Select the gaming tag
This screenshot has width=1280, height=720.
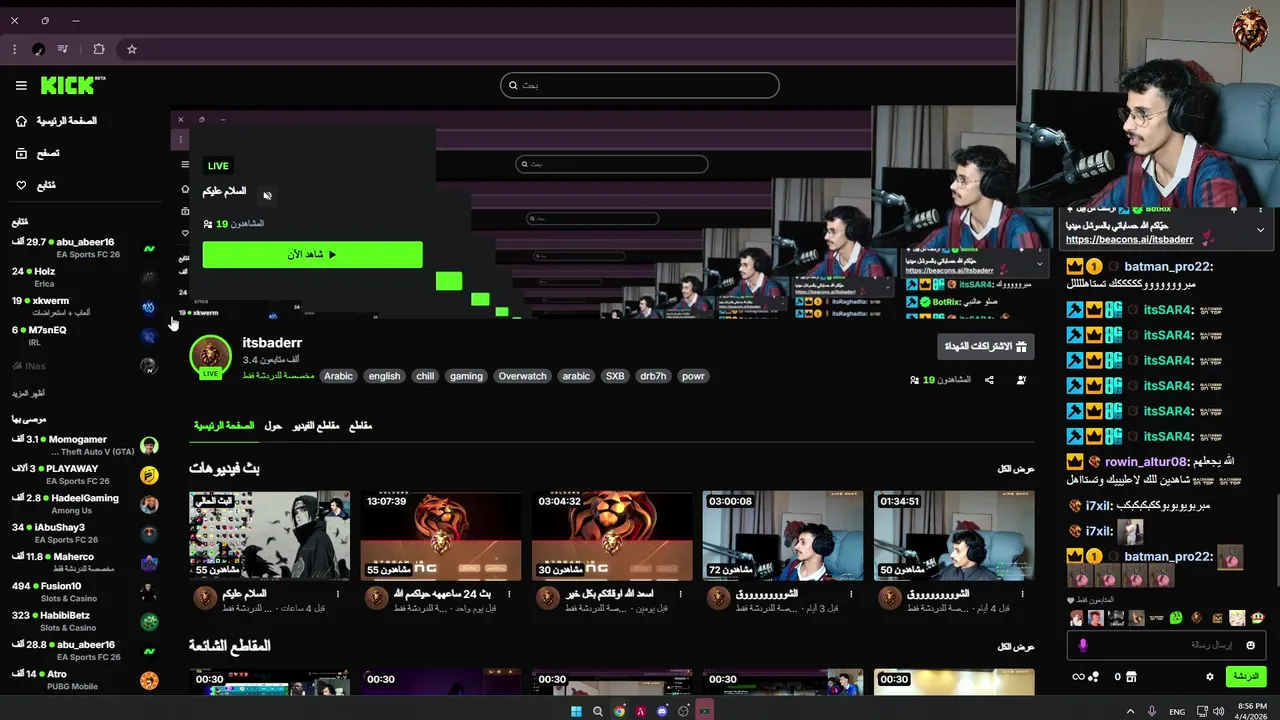[466, 376]
